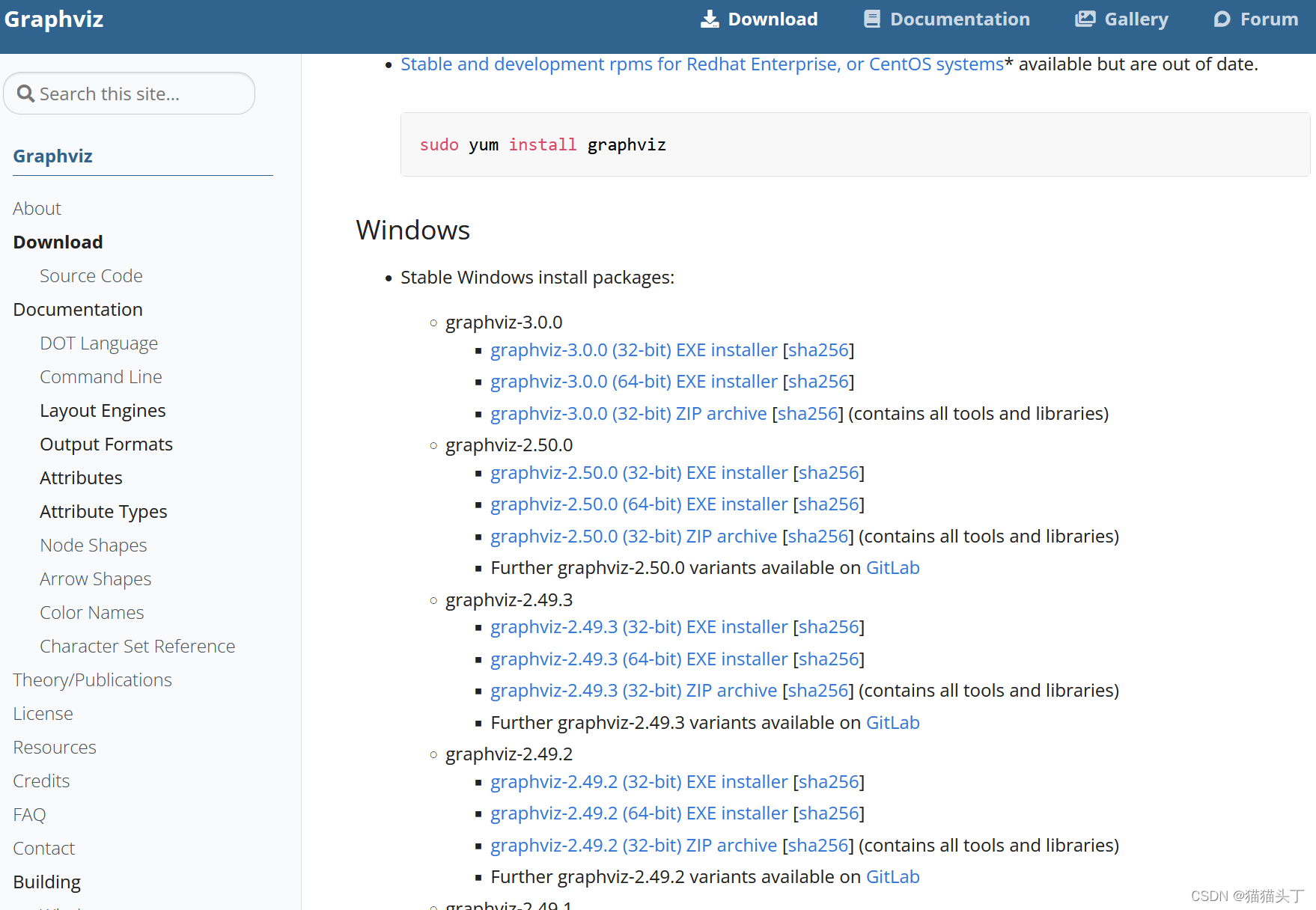Download graphviz-2.50.0 (32-bit) ZIP archive

[634, 536]
